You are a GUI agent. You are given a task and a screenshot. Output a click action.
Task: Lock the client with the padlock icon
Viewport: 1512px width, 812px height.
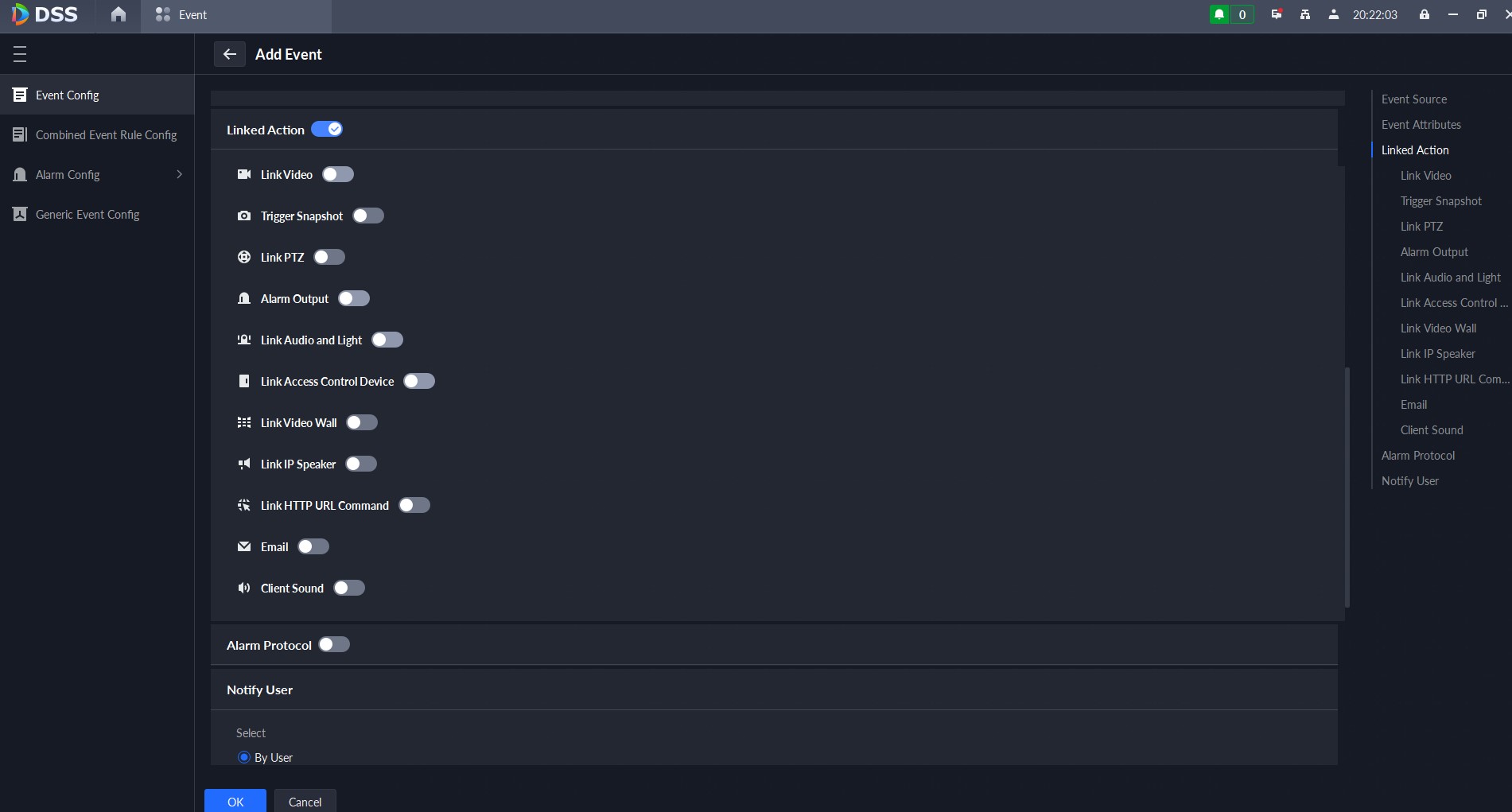1425,14
